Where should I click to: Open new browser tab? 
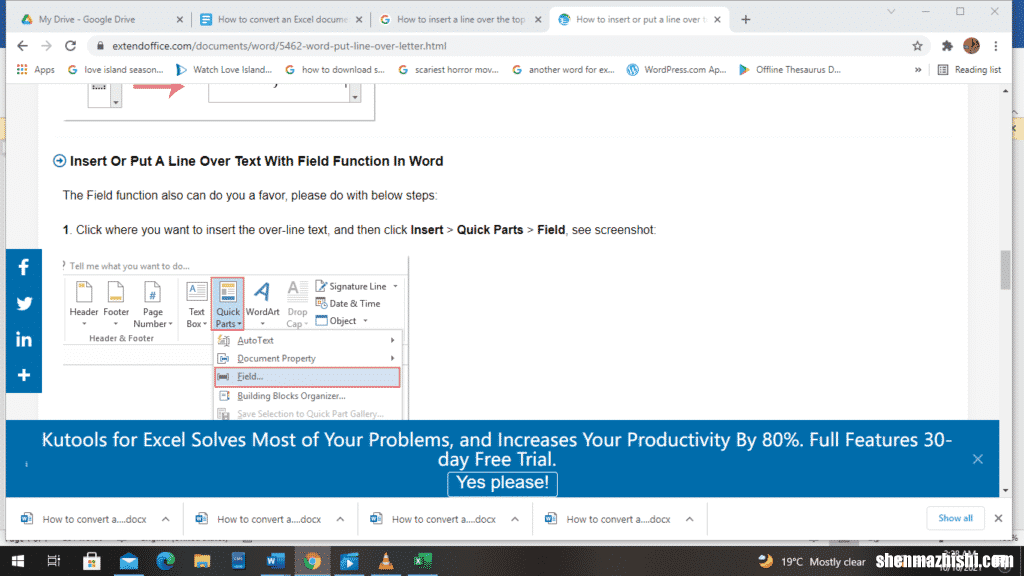click(746, 20)
